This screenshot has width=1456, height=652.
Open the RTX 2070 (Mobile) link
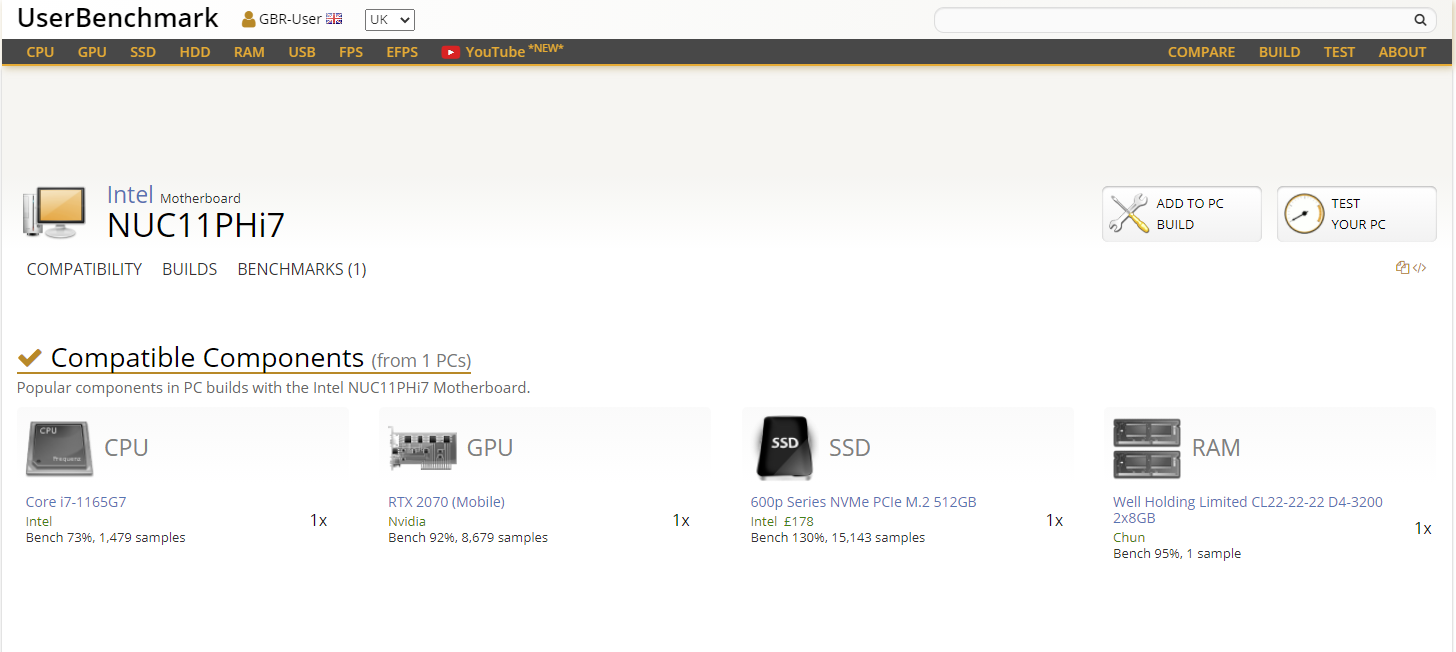[x=446, y=502]
